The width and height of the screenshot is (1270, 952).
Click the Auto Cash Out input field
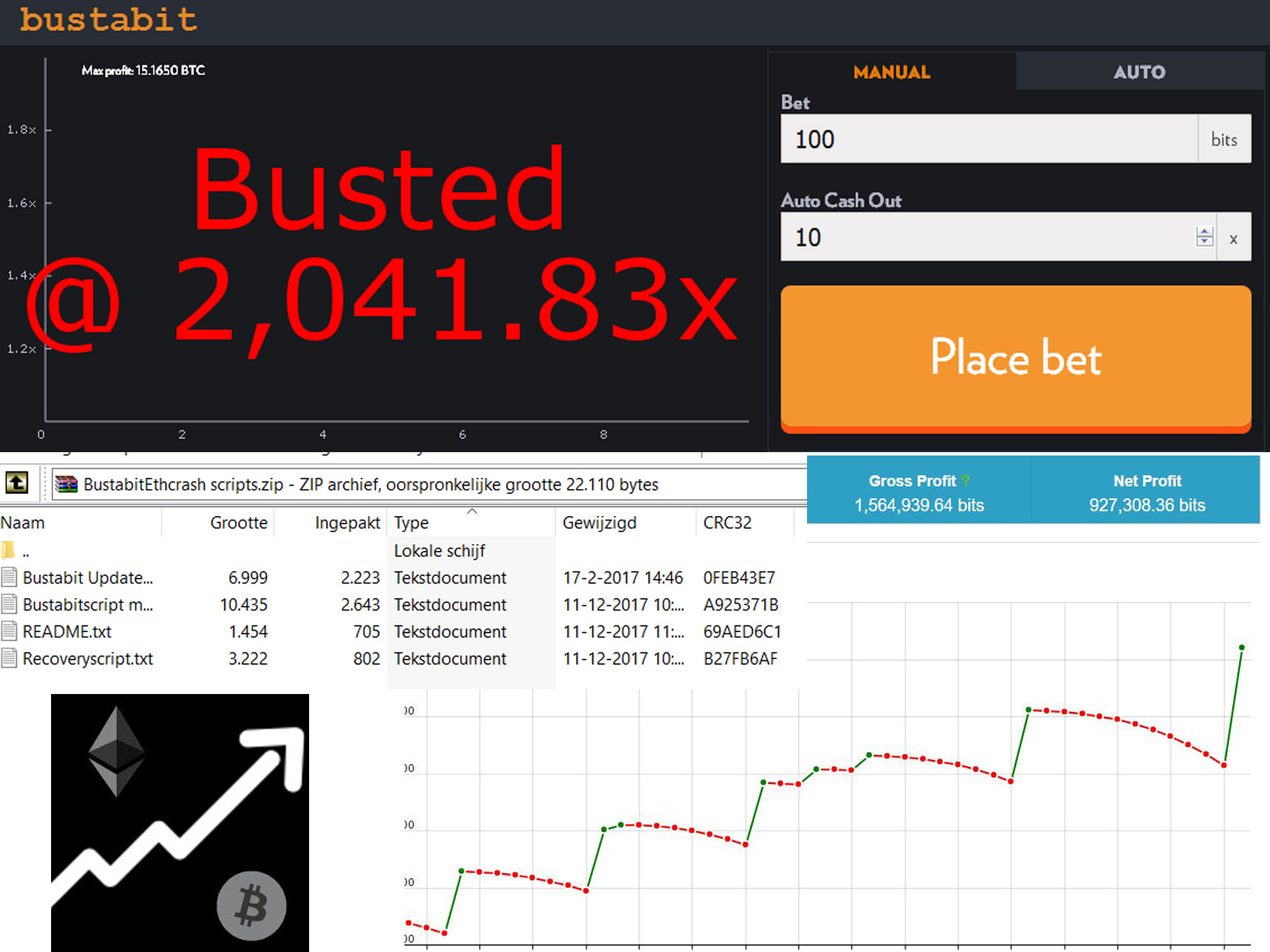(x=988, y=237)
